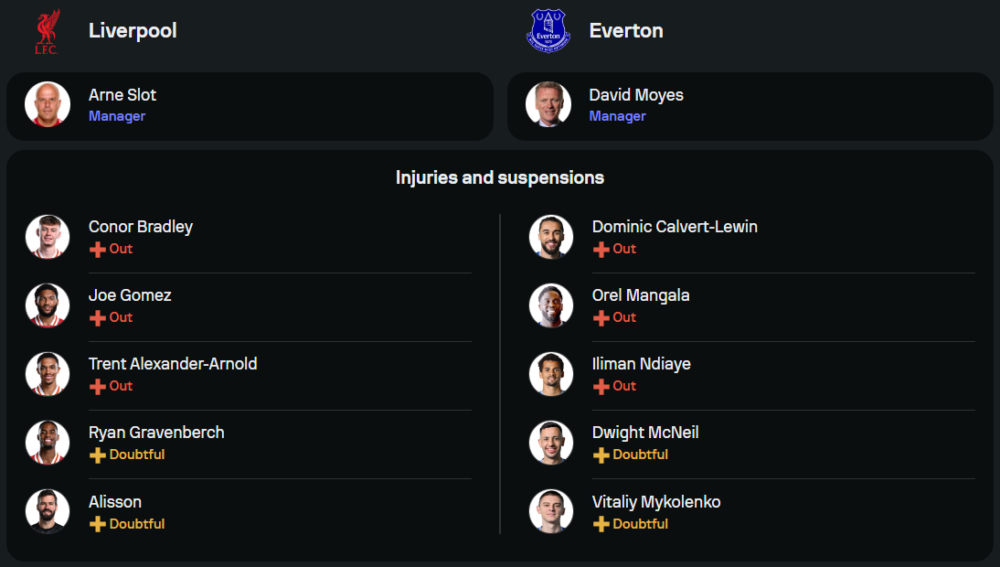Select Trent Alexander-Arnold's player avatar

pos(47,374)
